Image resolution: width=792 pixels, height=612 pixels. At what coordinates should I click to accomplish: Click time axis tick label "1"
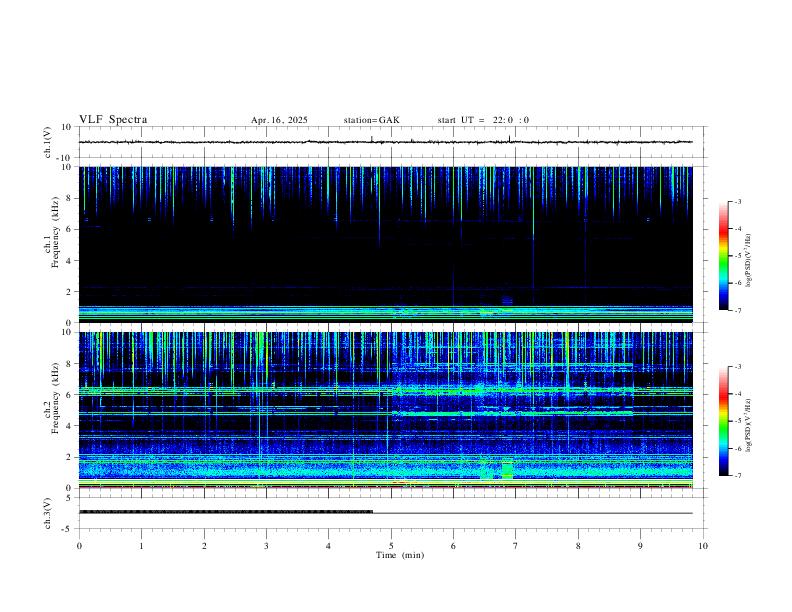(x=141, y=546)
